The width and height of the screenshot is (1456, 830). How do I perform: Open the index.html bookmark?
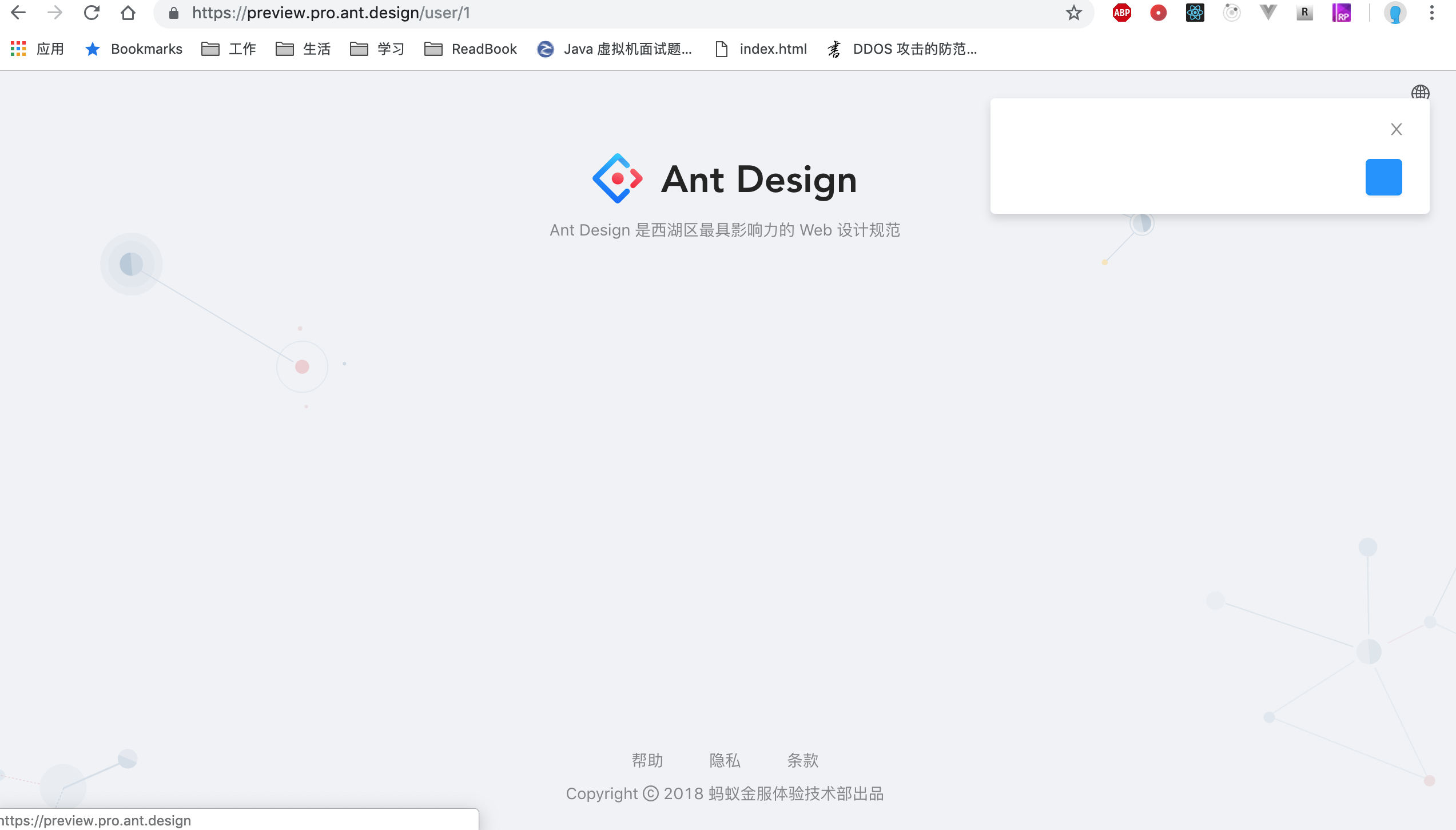pyautogui.click(x=761, y=49)
